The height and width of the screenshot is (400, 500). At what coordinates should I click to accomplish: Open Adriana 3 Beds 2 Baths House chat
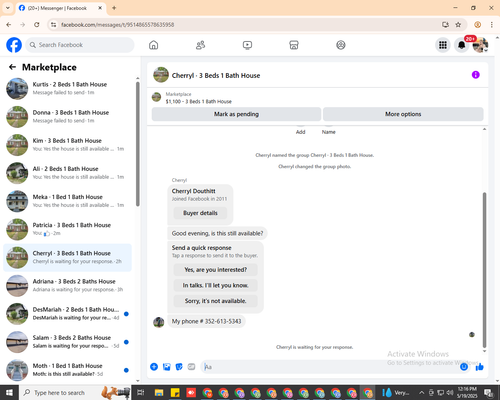(68, 286)
